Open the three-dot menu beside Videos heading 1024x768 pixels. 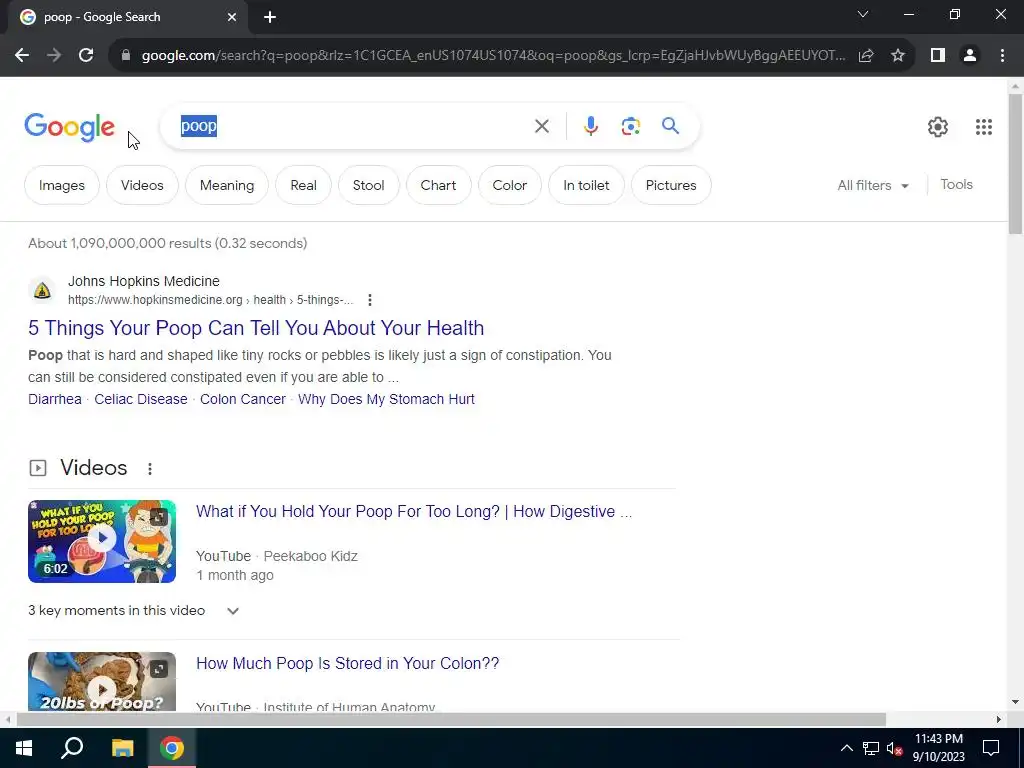coord(150,469)
